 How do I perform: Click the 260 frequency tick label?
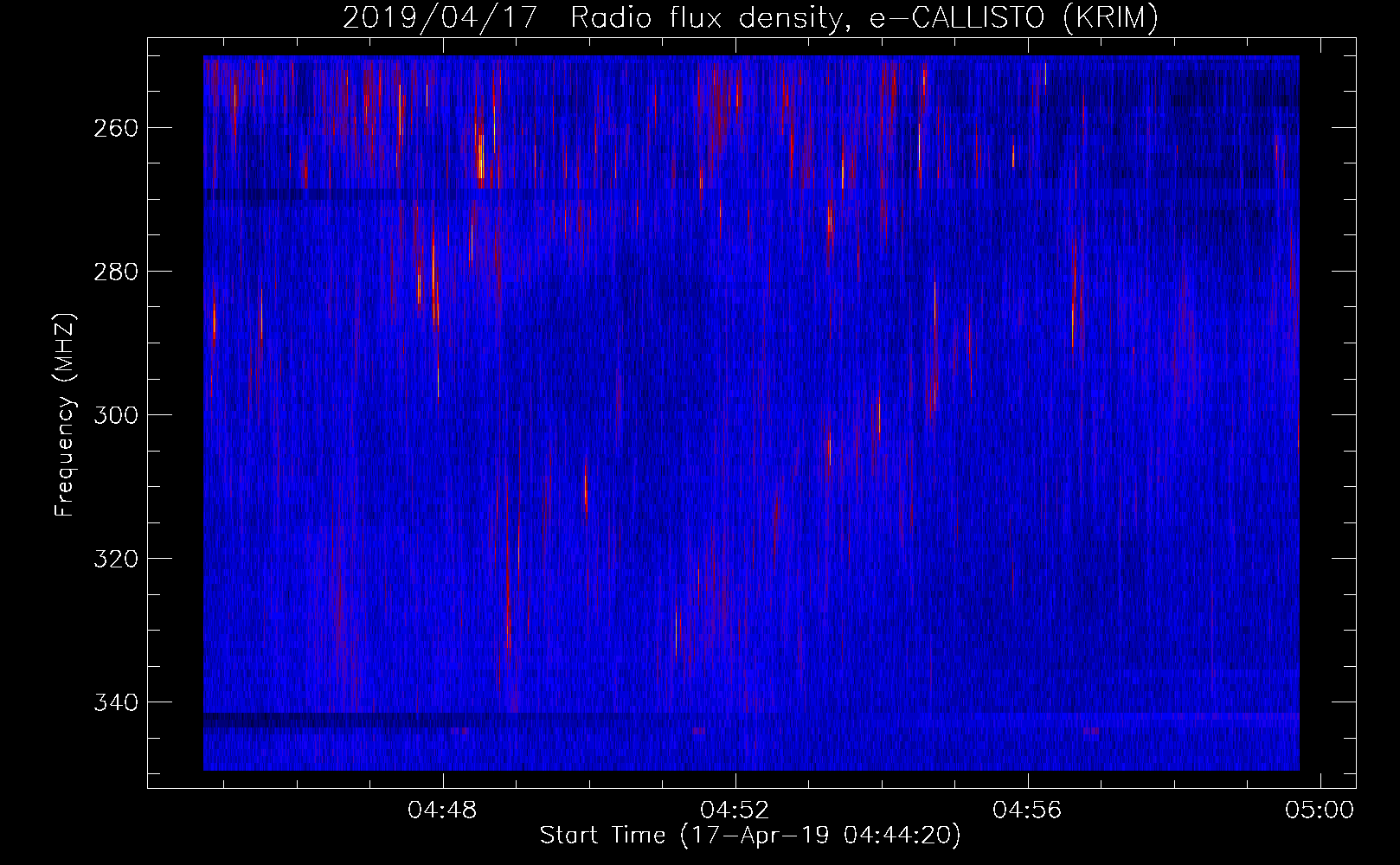point(116,128)
